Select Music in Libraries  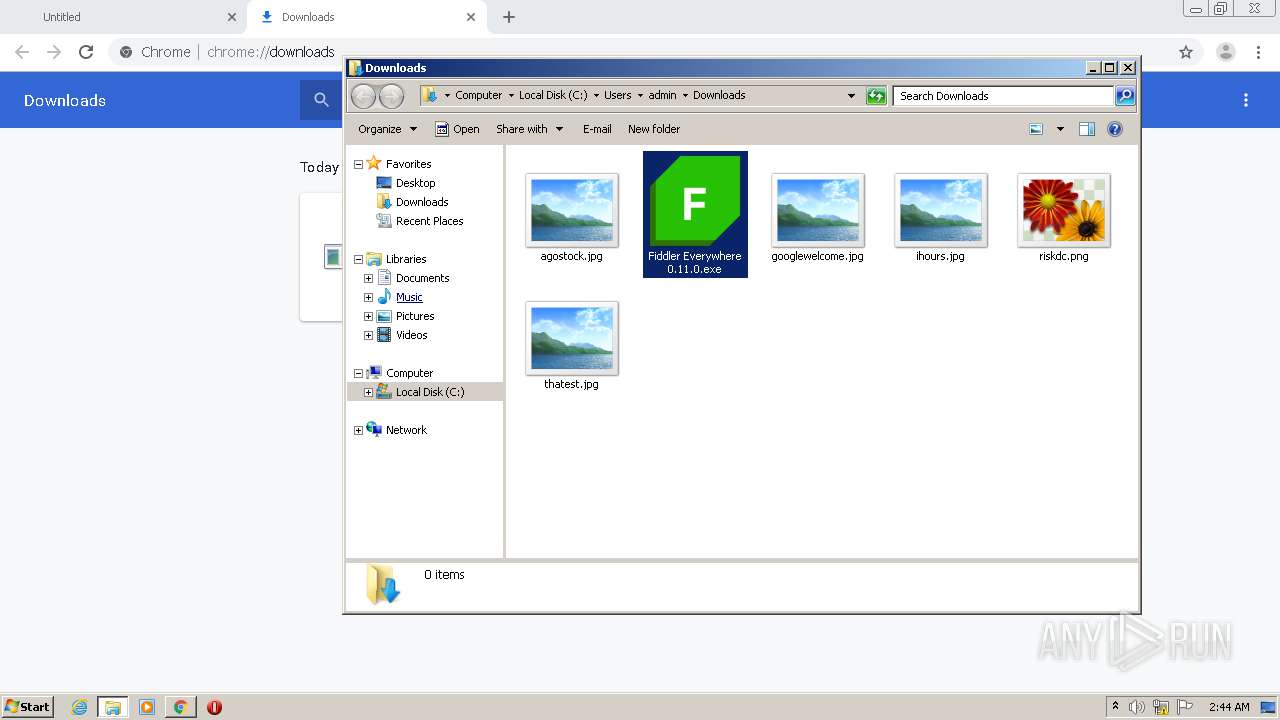409,297
